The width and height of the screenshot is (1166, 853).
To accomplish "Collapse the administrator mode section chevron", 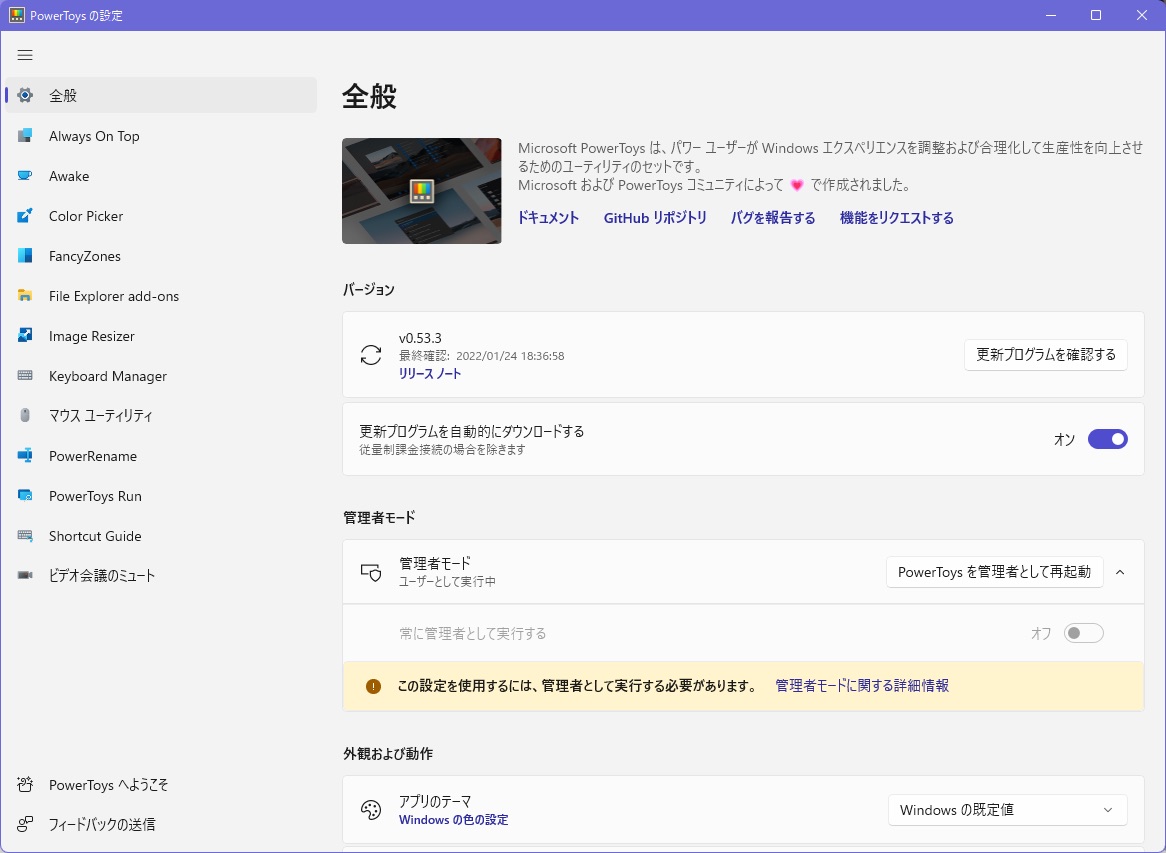I will (x=1121, y=572).
